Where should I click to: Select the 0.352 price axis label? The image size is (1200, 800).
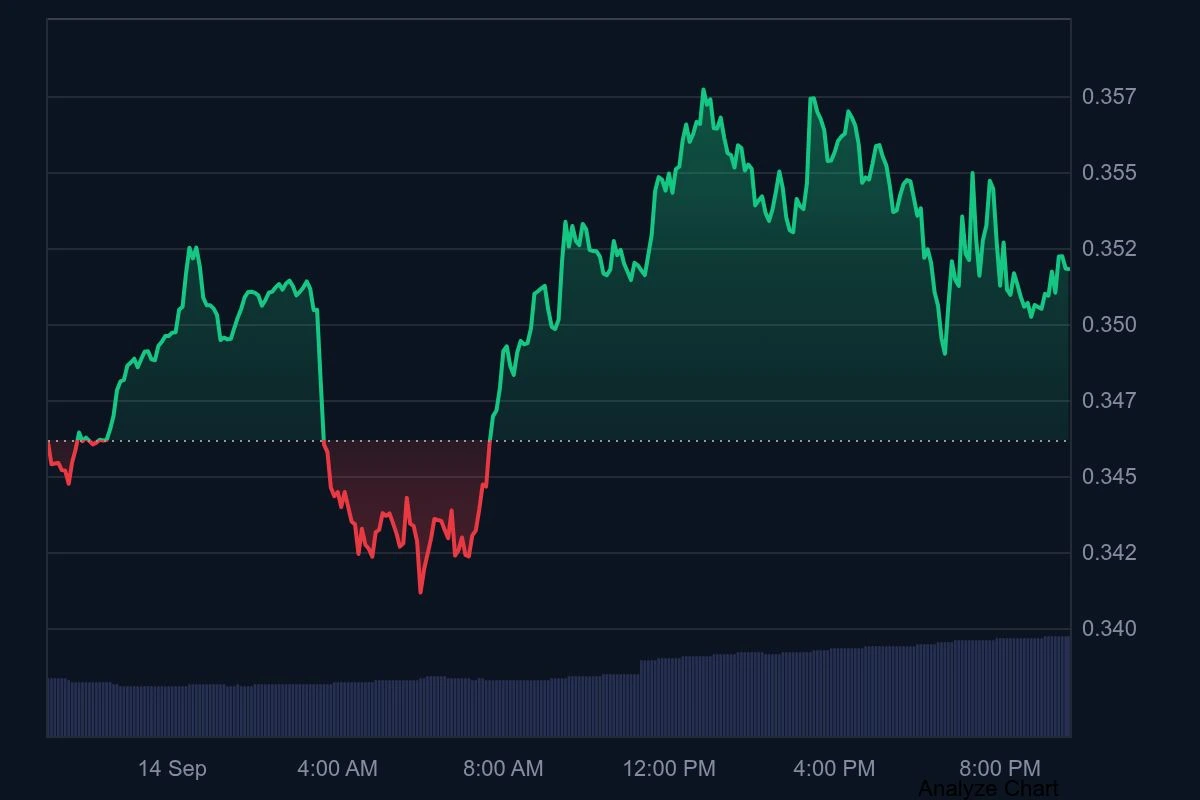(x=1109, y=249)
